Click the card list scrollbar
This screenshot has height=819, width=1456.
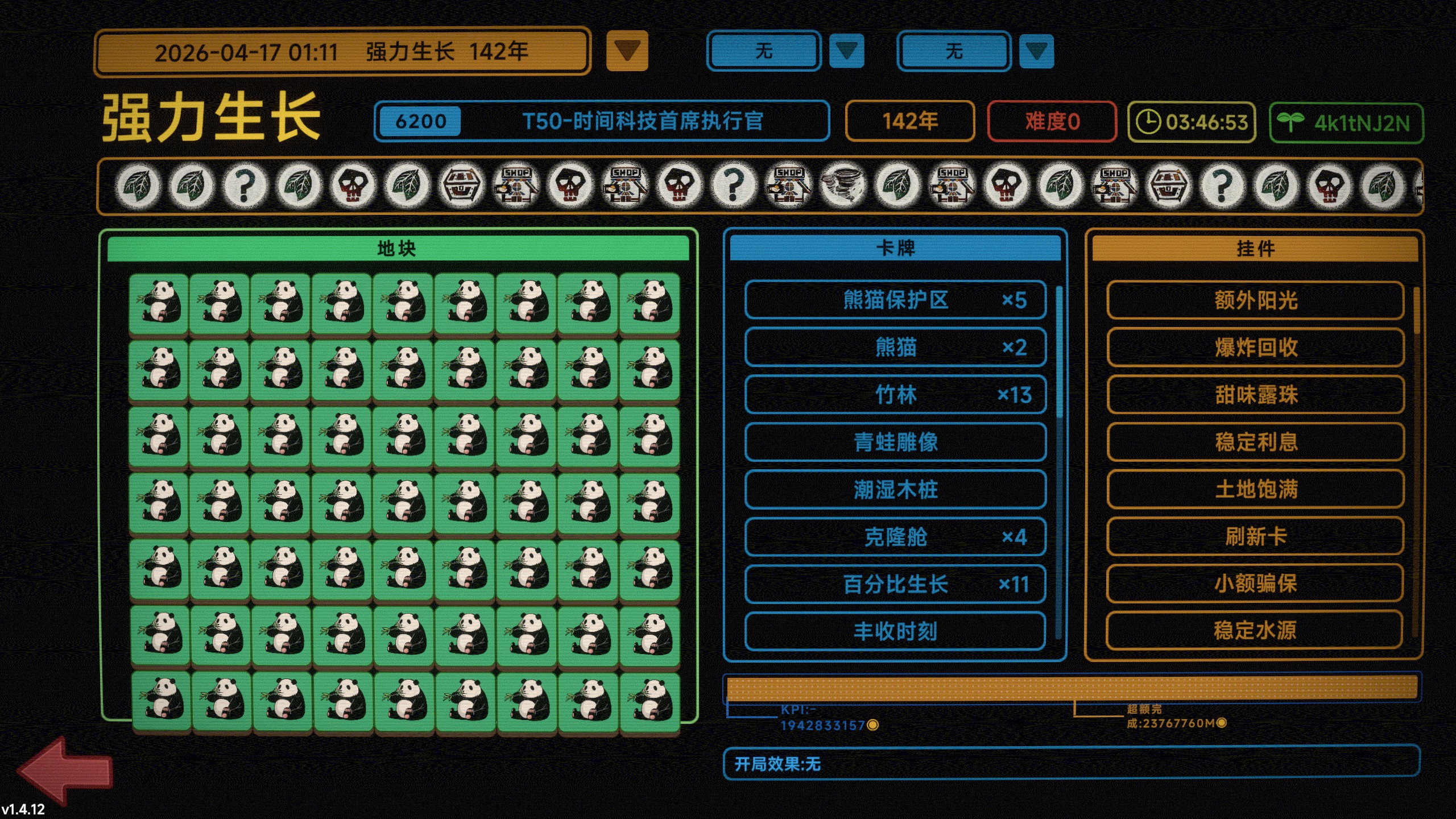tap(1059, 353)
